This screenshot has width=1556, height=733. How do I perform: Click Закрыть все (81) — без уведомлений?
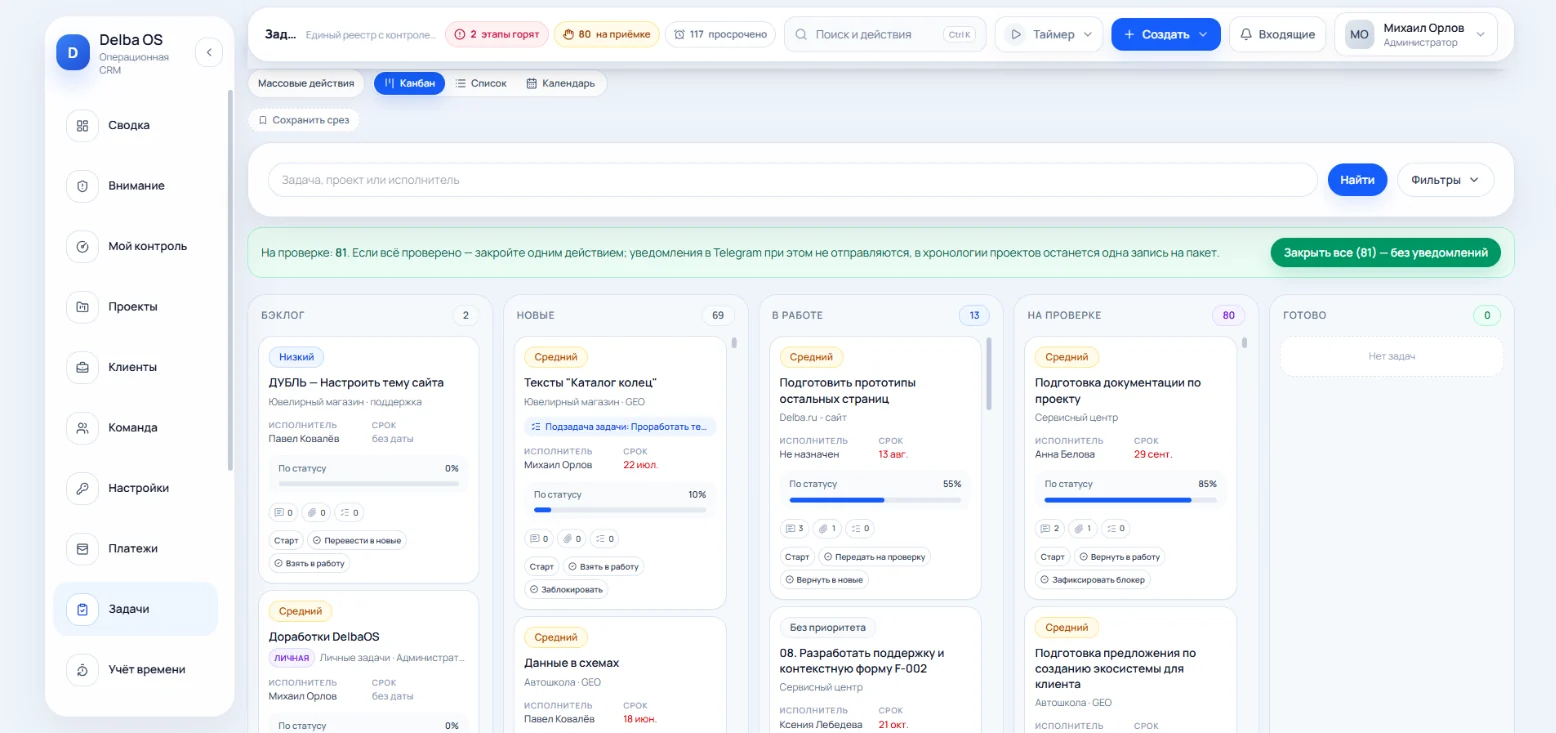(1386, 253)
